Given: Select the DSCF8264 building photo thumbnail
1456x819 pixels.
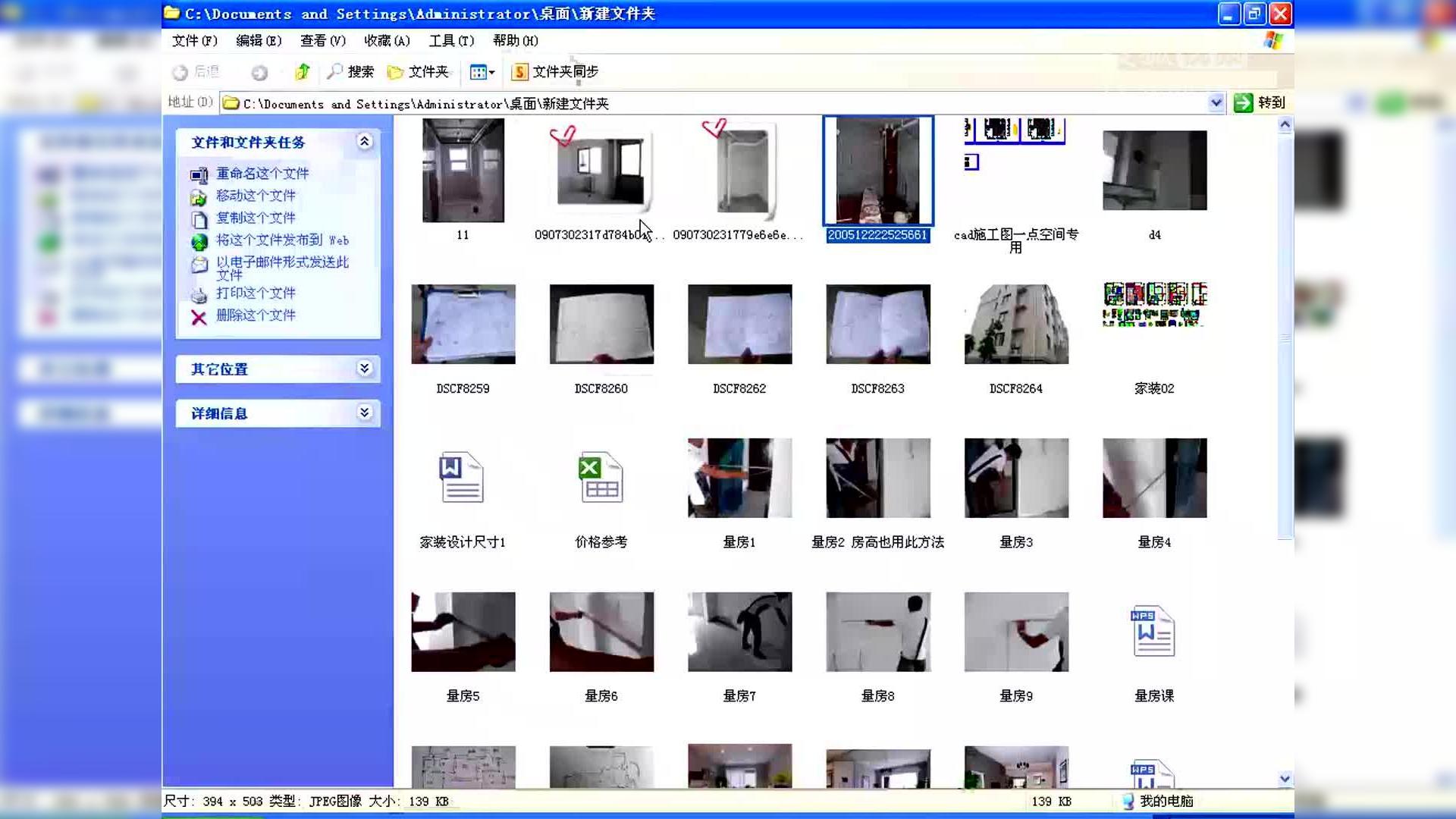Looking at the screenshot, I should (1016, 324).
